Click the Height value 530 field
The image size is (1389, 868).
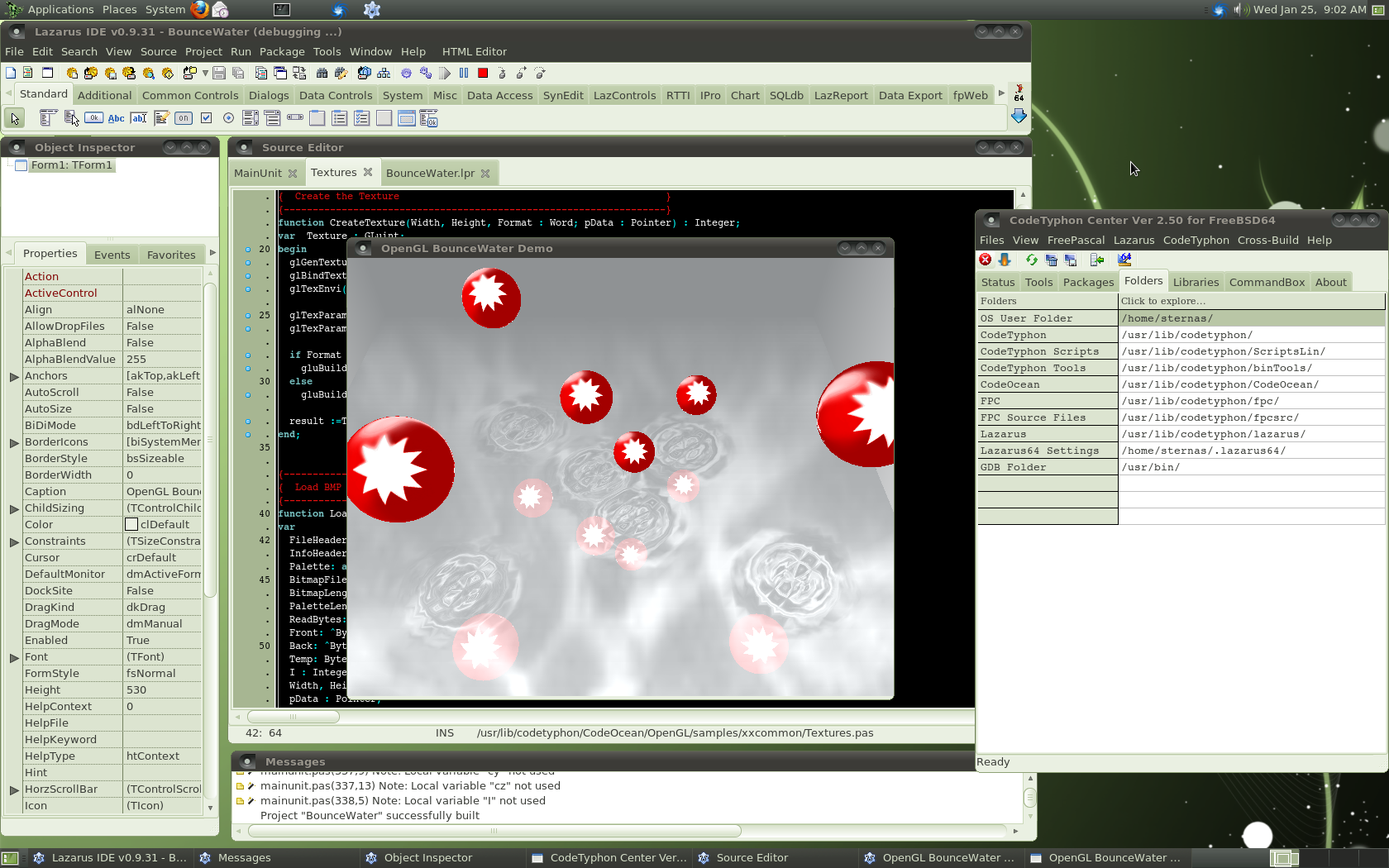pyautogui.click(x=162, y=690)
